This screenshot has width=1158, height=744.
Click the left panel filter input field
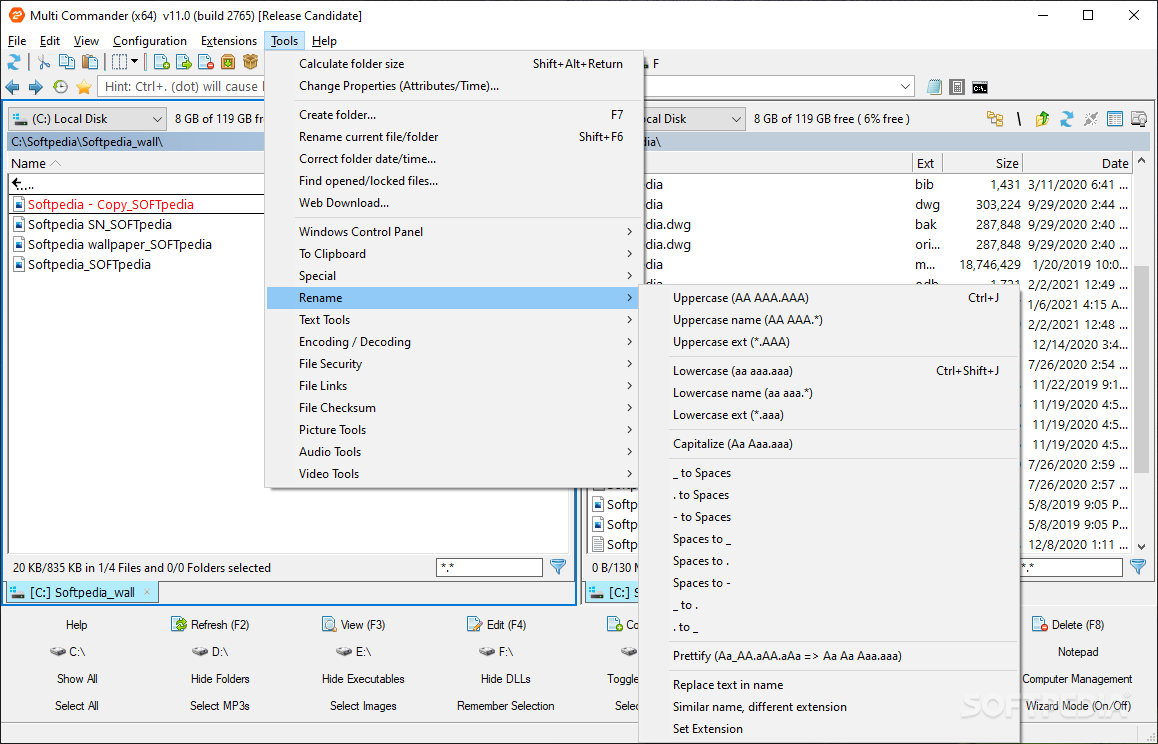(x=490, y=567)
